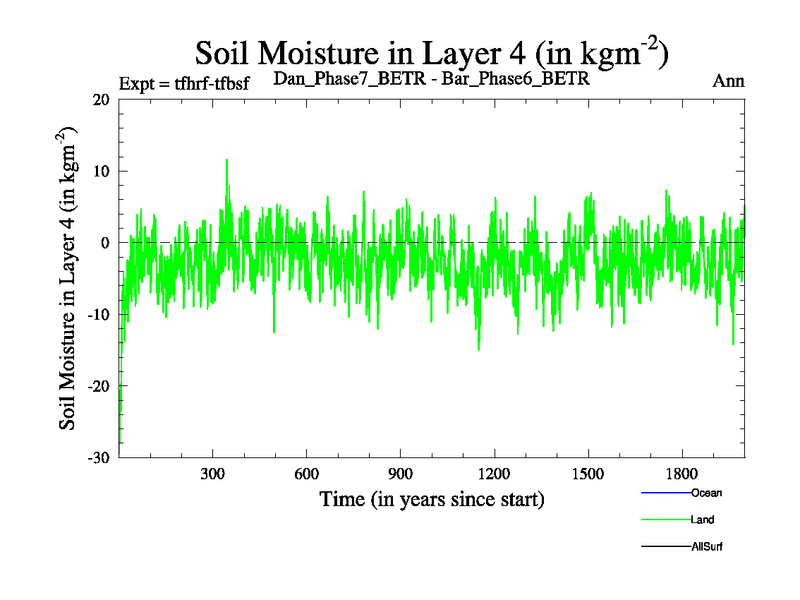Click the black AllSurf legend line
This screenshot has height=600, width=800.
(x=664, y=547)
